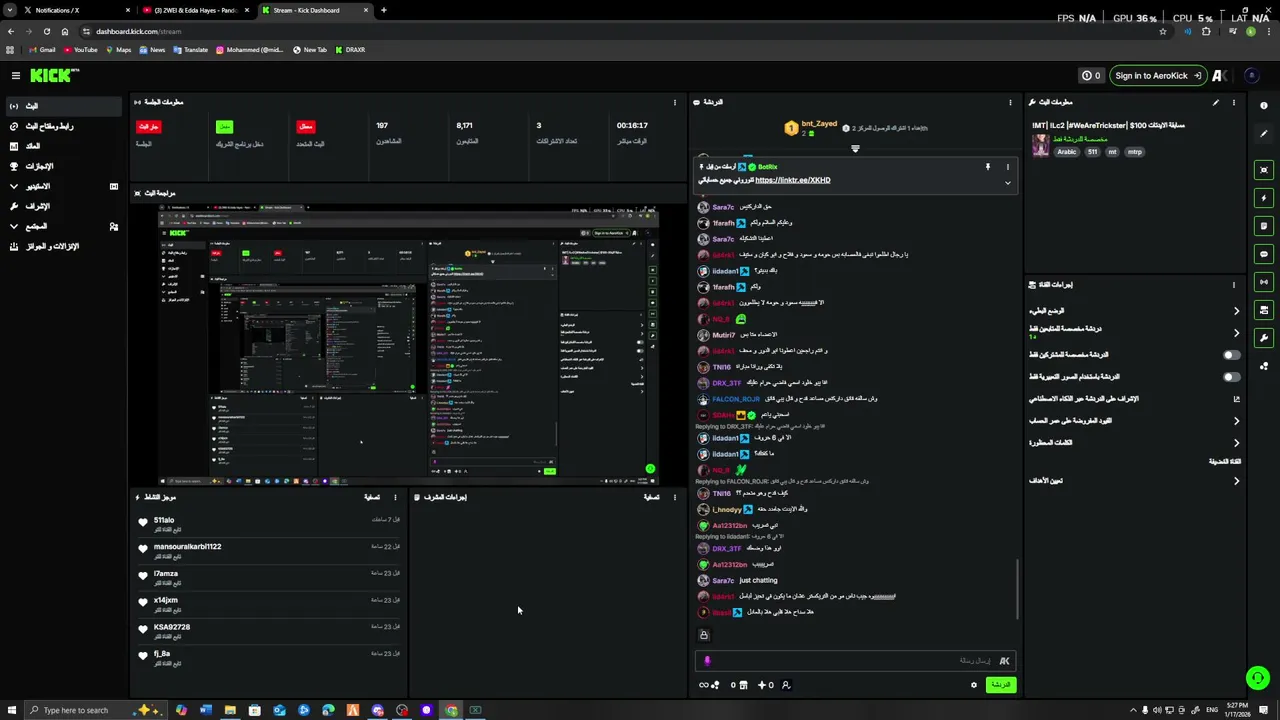This screenshot has width=1280, height=720.
Task: Collapse the pinned message chevron
Action: point(1007,183)
